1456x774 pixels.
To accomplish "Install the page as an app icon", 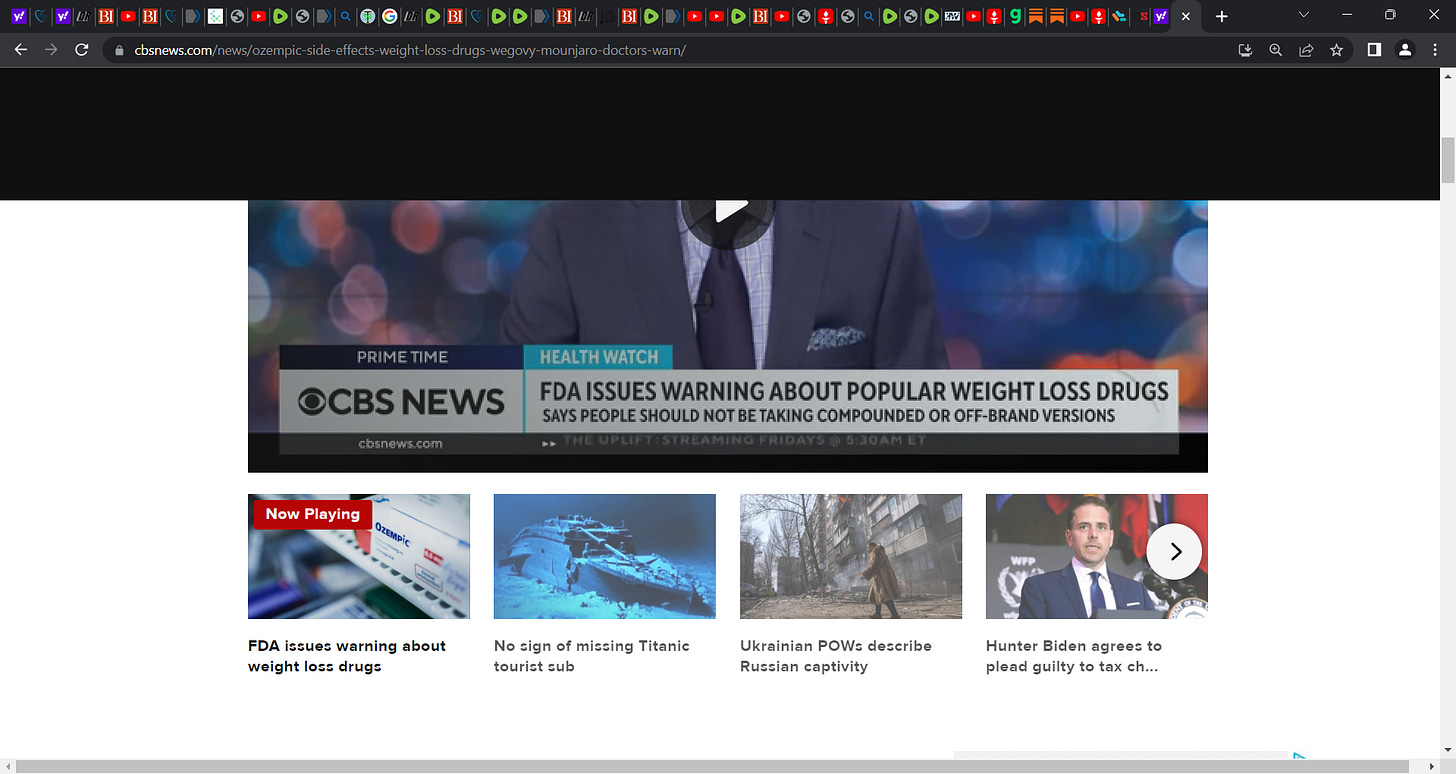I will (x=1245, y=50).
